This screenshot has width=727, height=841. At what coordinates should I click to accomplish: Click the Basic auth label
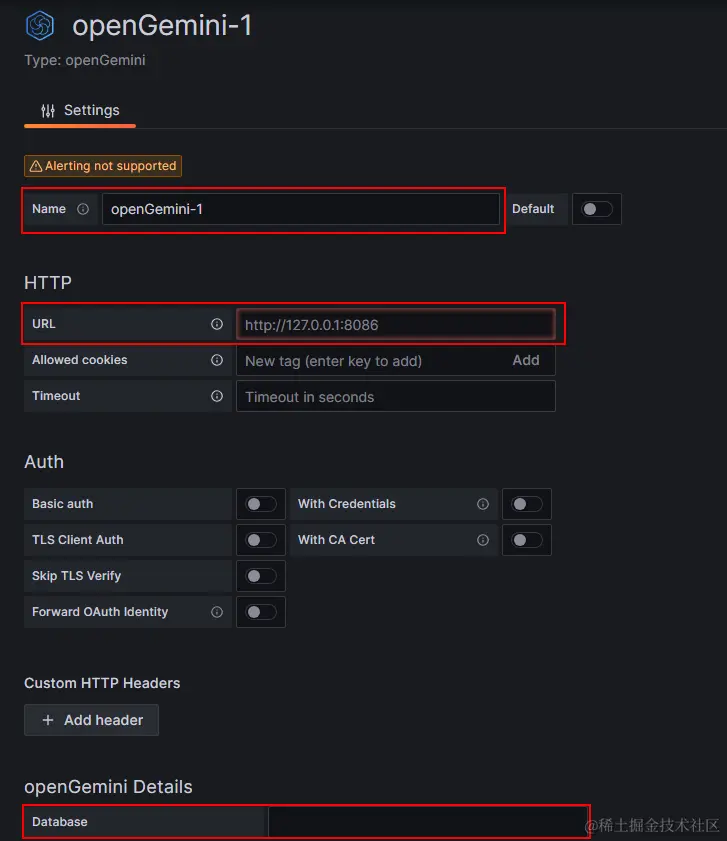62,504
